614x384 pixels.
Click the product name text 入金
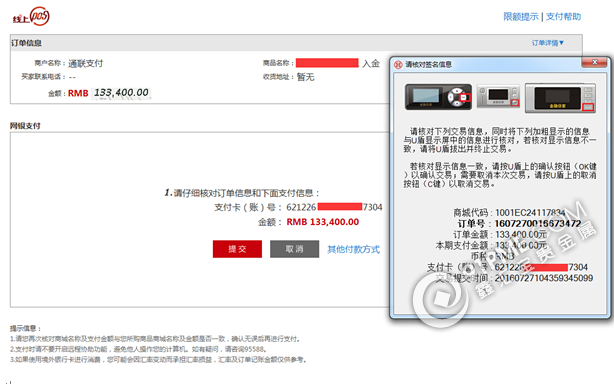tap(371, 63)
